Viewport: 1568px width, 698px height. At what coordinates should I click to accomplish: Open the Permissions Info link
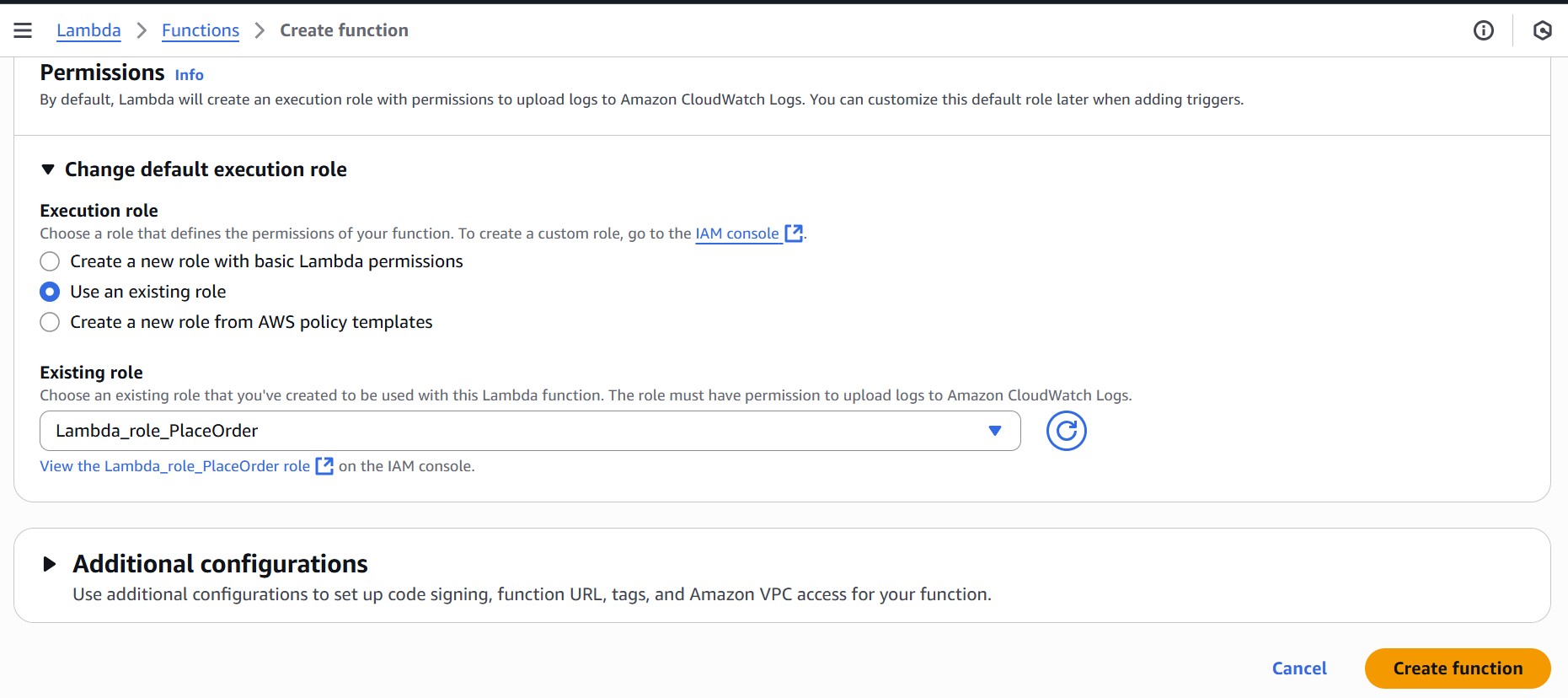pyautogui.click(x=189, y=75)
